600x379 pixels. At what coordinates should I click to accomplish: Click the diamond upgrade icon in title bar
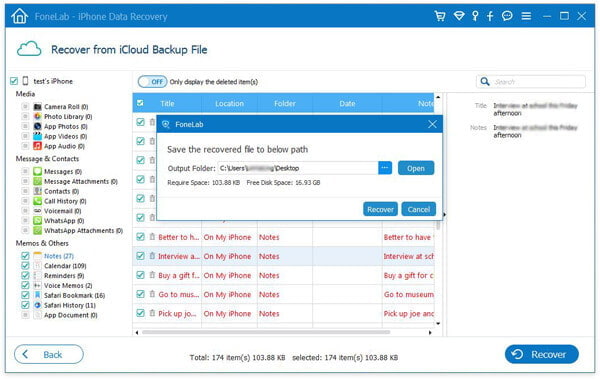click(459, 16)
